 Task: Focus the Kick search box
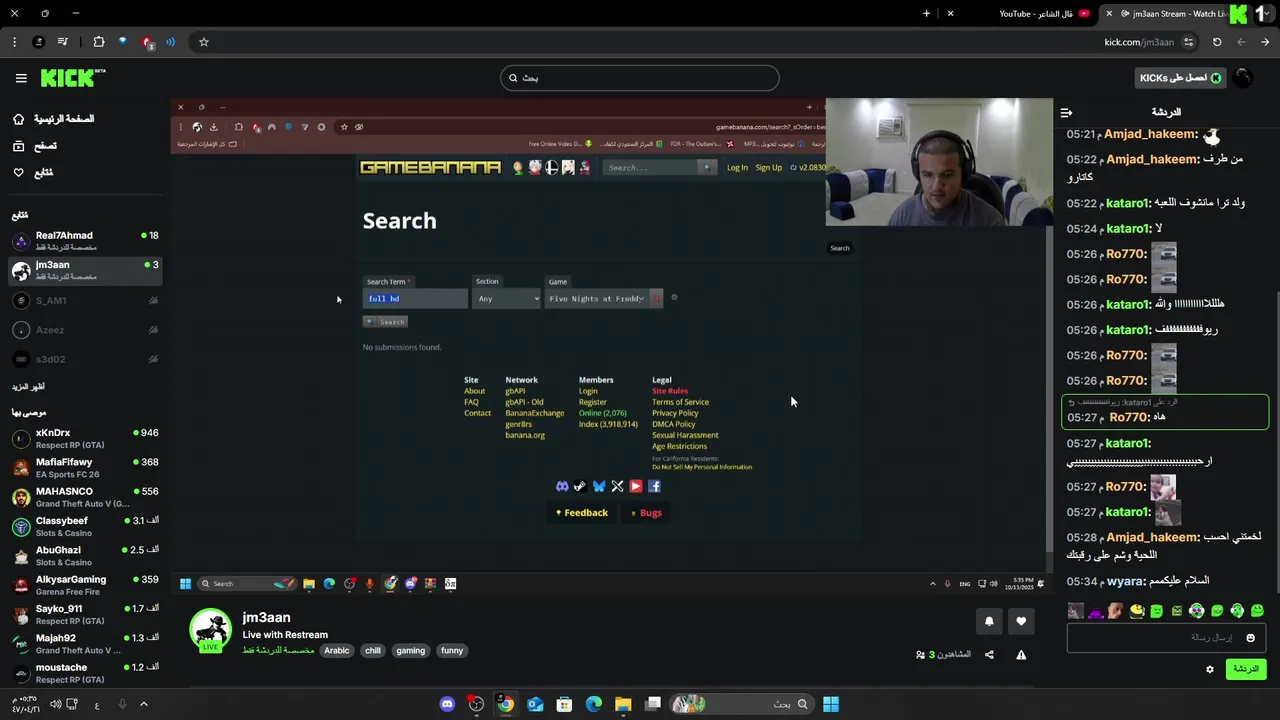pos(640,78)
